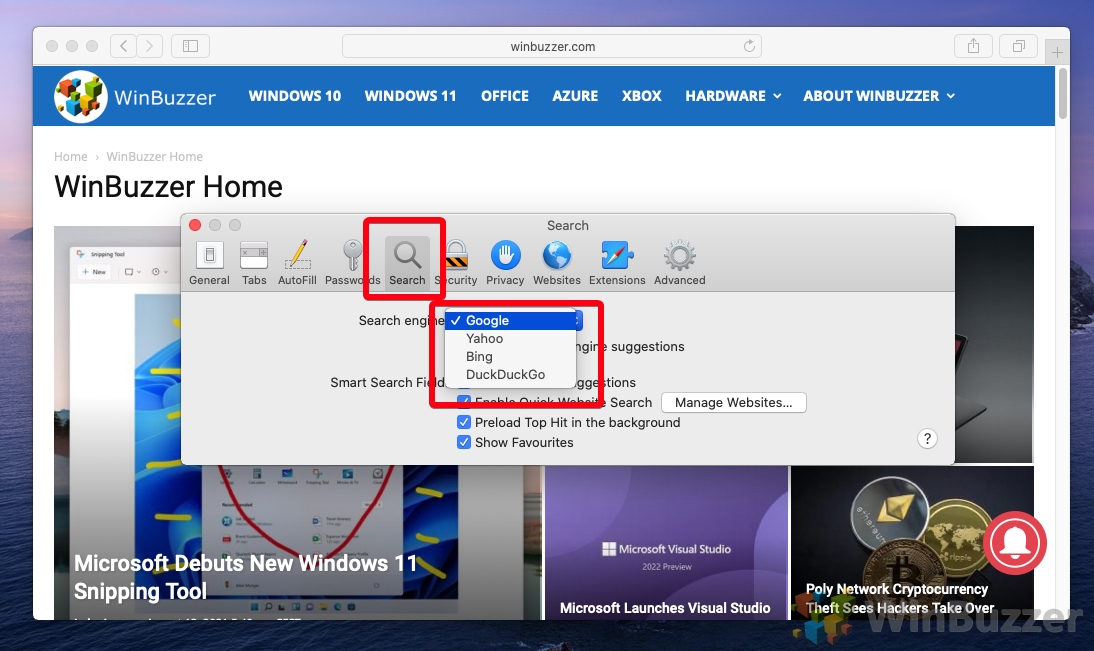Click the Manage Websites button
The image size is (1094, 651).
coord(733,403)
